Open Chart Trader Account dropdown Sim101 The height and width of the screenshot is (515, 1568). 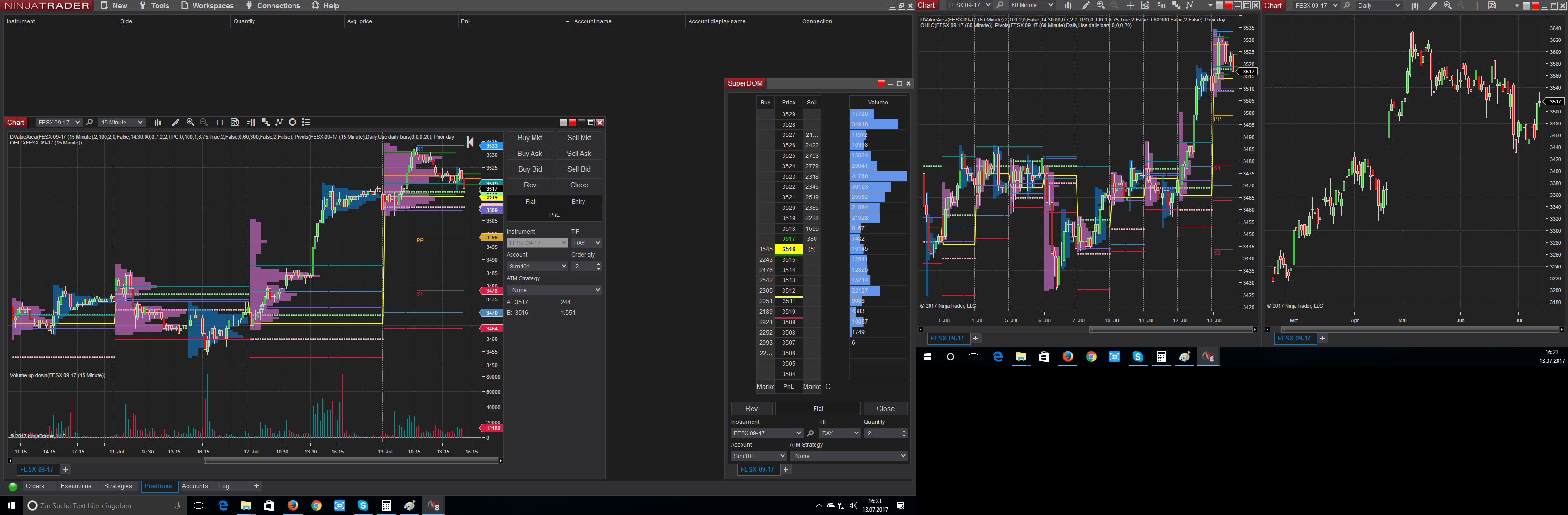[537, 266]
